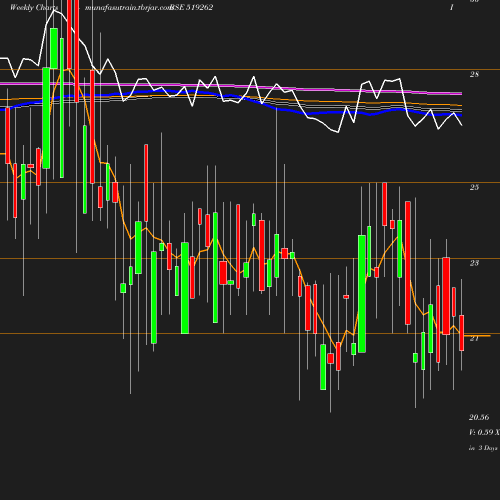Click the price axis label 21
This screenshot has width=500, height=500.
474,339
